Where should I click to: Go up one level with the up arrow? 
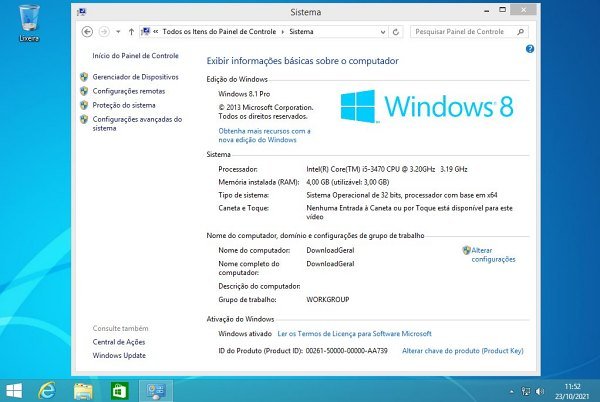tap(131, 32)
